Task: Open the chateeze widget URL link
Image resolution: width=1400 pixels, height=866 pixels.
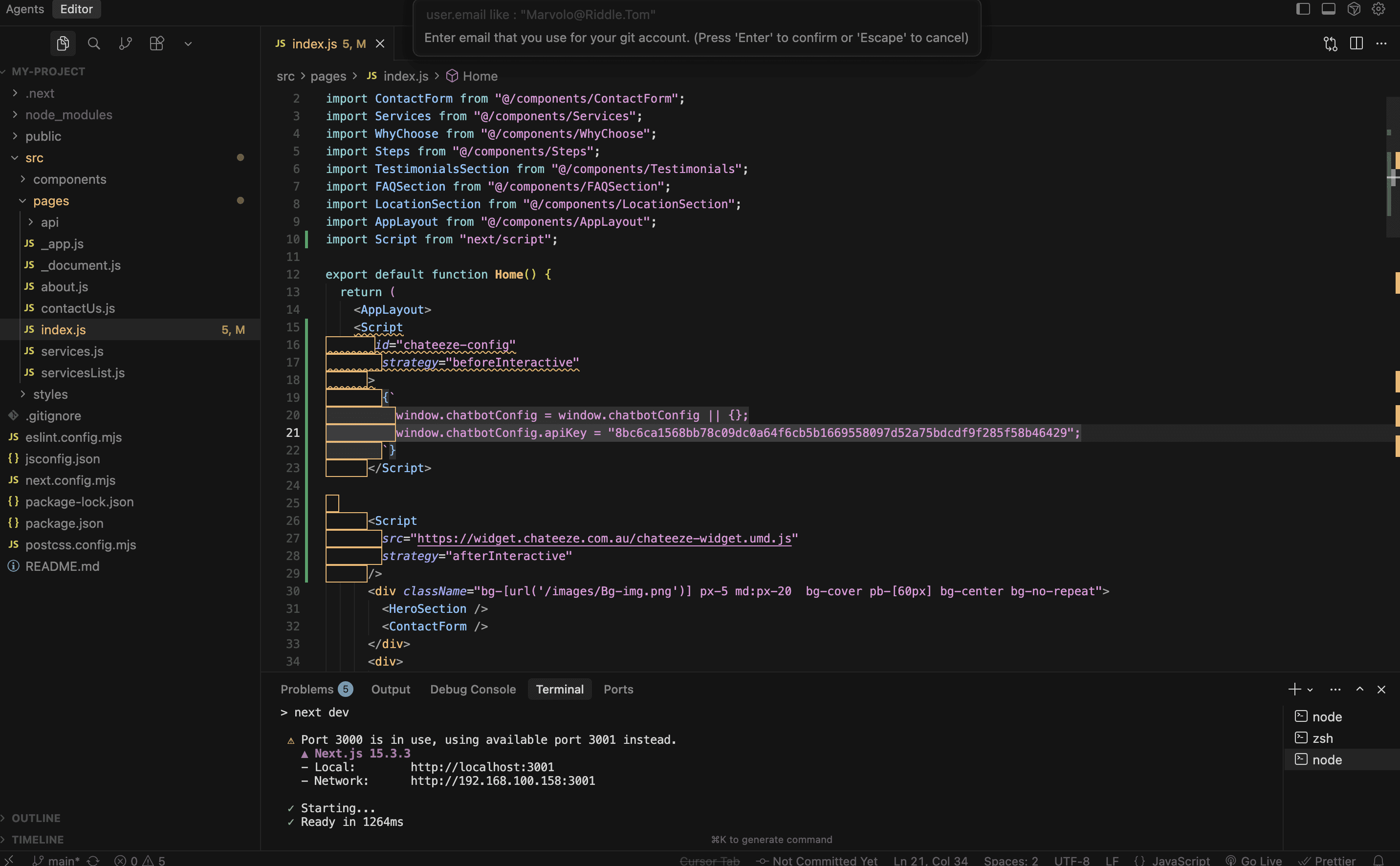Action: [x=604, y=539]
